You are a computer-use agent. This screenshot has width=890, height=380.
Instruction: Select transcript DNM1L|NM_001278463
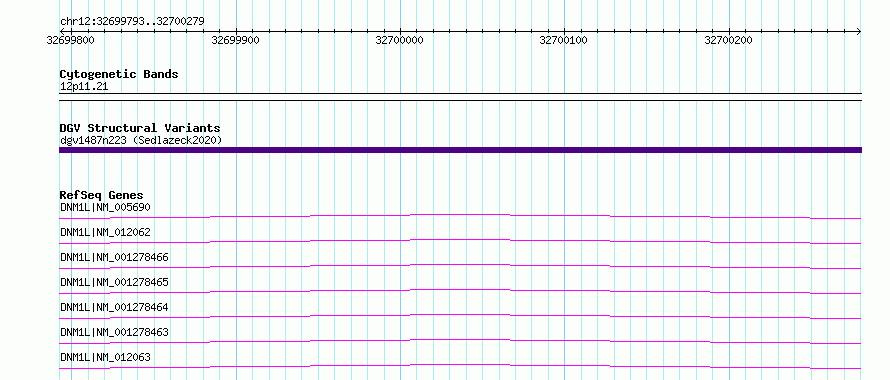(114, 332)
